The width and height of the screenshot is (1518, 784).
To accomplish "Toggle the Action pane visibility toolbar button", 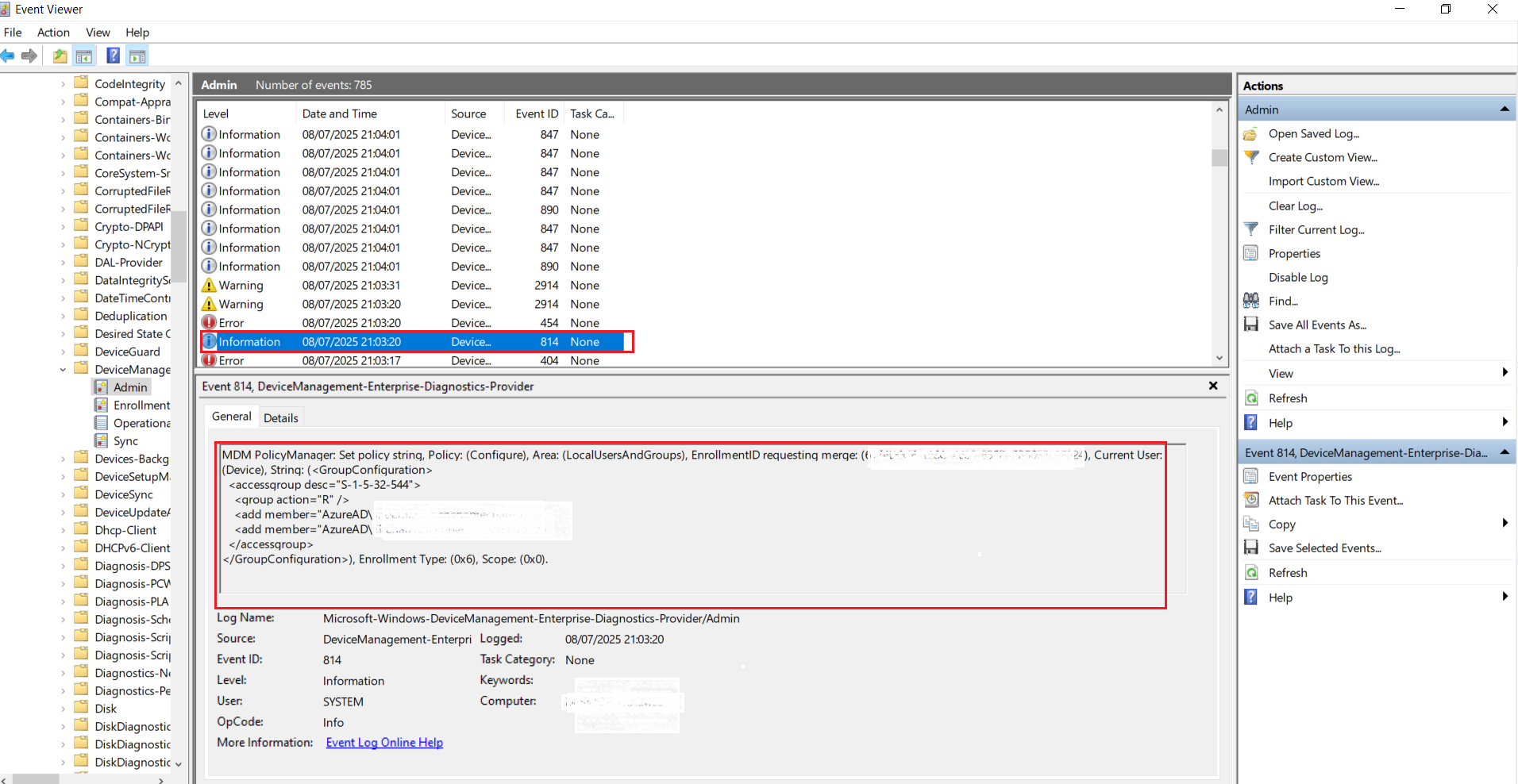I will coord(137,56).
